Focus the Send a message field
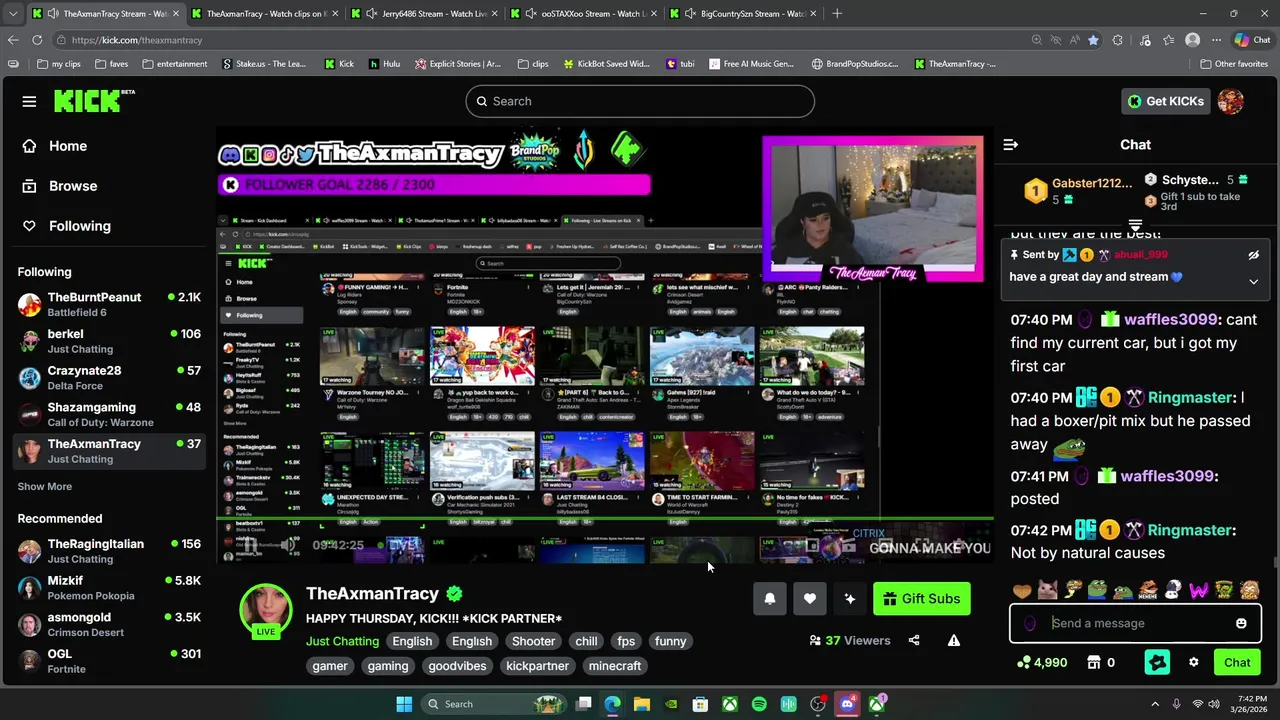Image resolution: width=1280 pixels, height=720 pixels. pyautogui.click(x=1135, y=623)
